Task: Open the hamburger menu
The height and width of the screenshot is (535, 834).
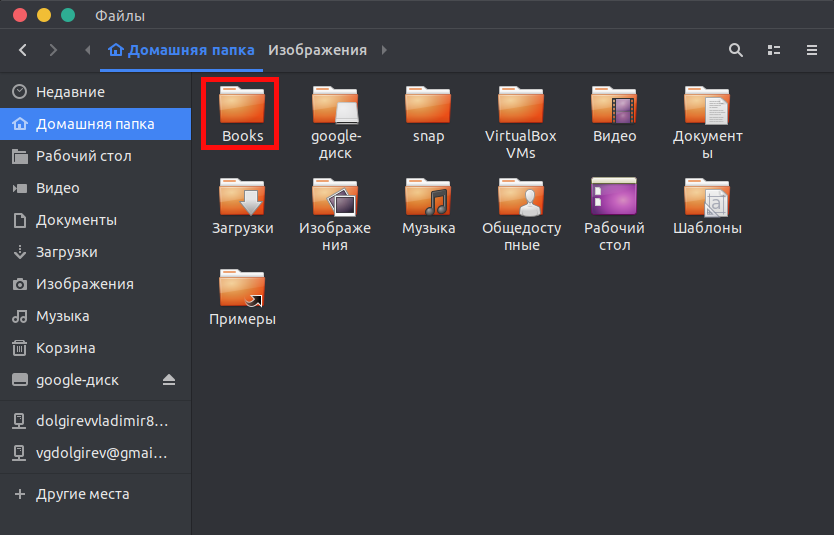Action: [x=812, y=50]
